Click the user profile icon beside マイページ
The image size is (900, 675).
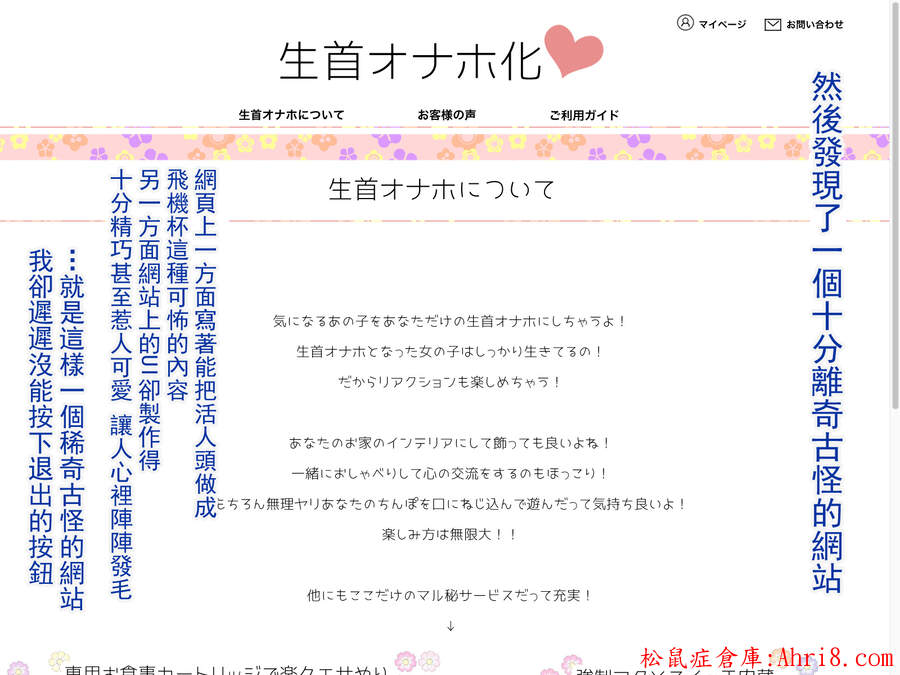click(x=685, y=23)
